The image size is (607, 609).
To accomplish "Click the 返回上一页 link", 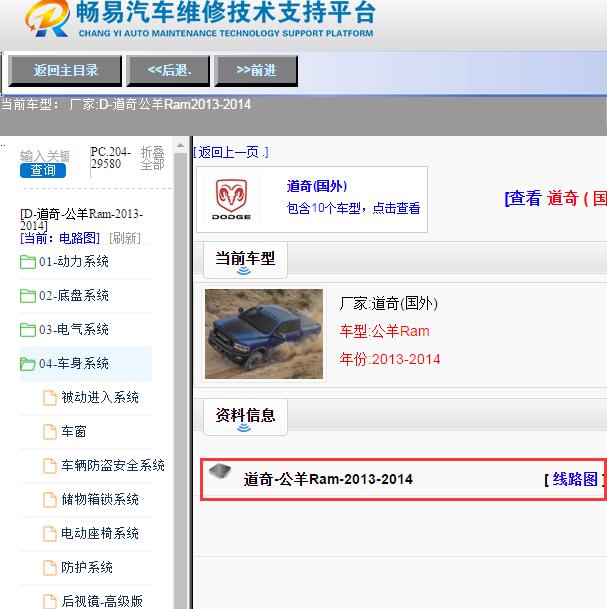I will pos(231,152).
